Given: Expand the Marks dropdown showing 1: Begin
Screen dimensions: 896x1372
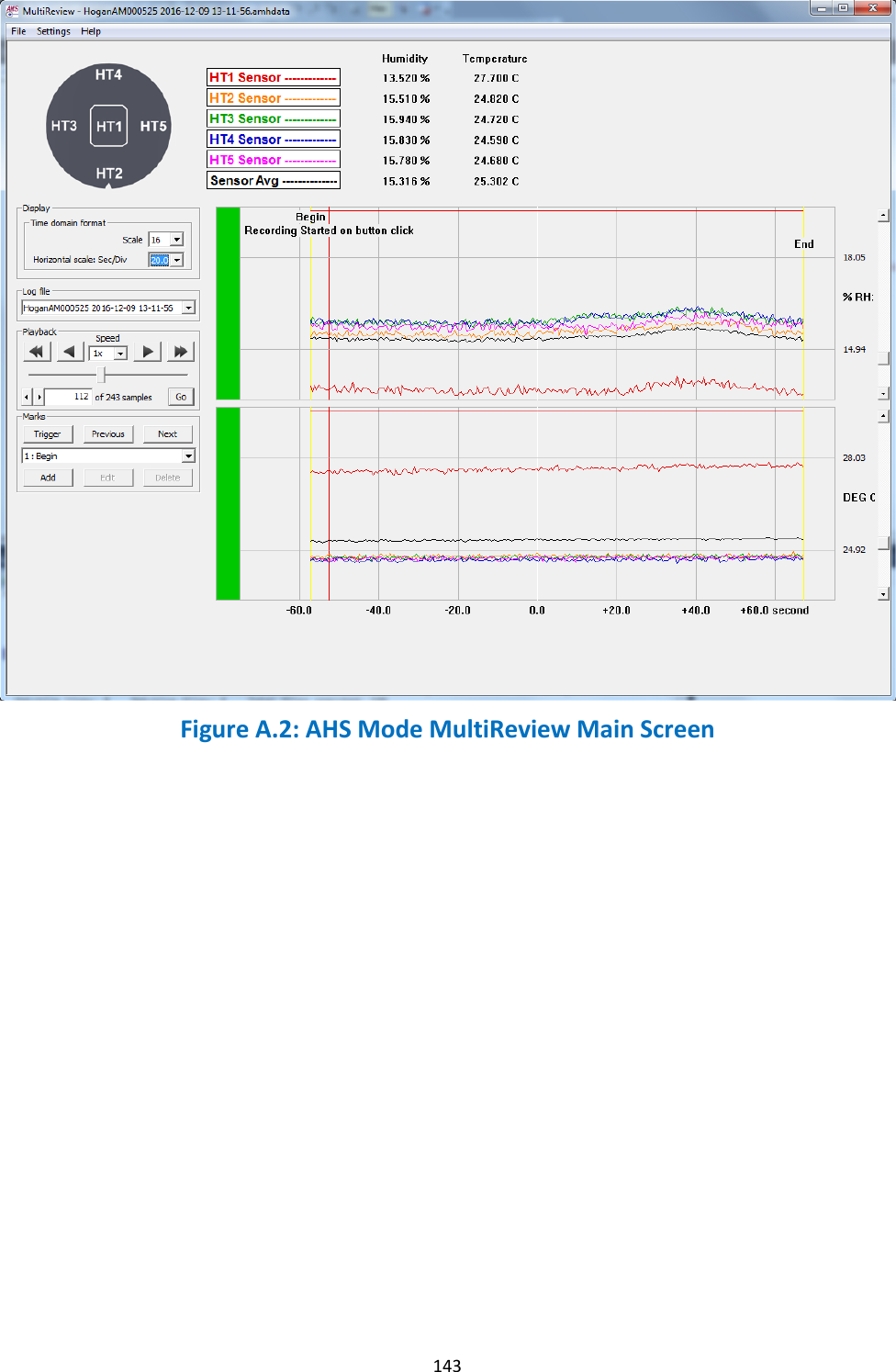Looking at the screenshot, I should (x=186, y=455).
